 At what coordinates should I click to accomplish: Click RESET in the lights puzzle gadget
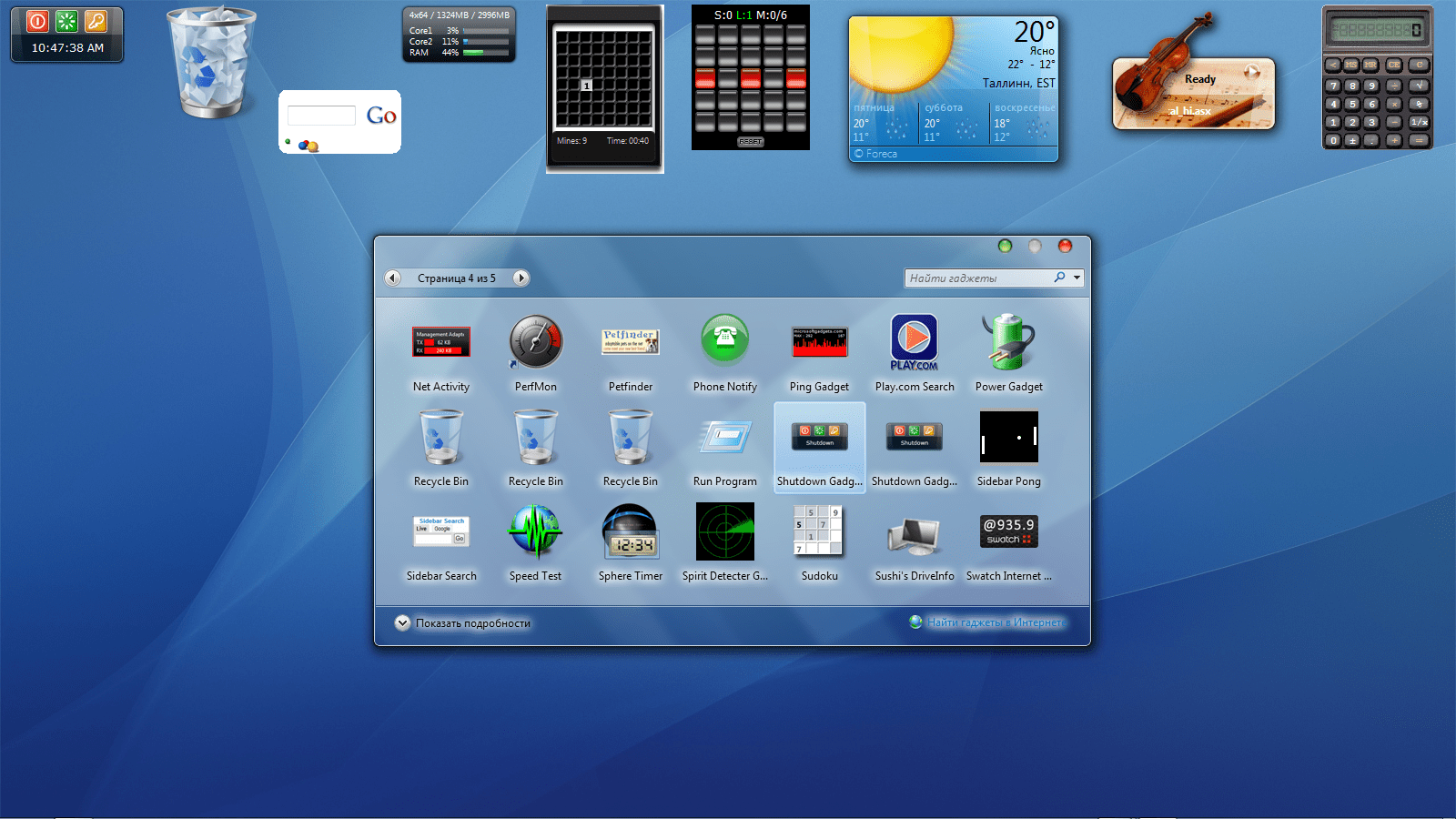point(751,142)
